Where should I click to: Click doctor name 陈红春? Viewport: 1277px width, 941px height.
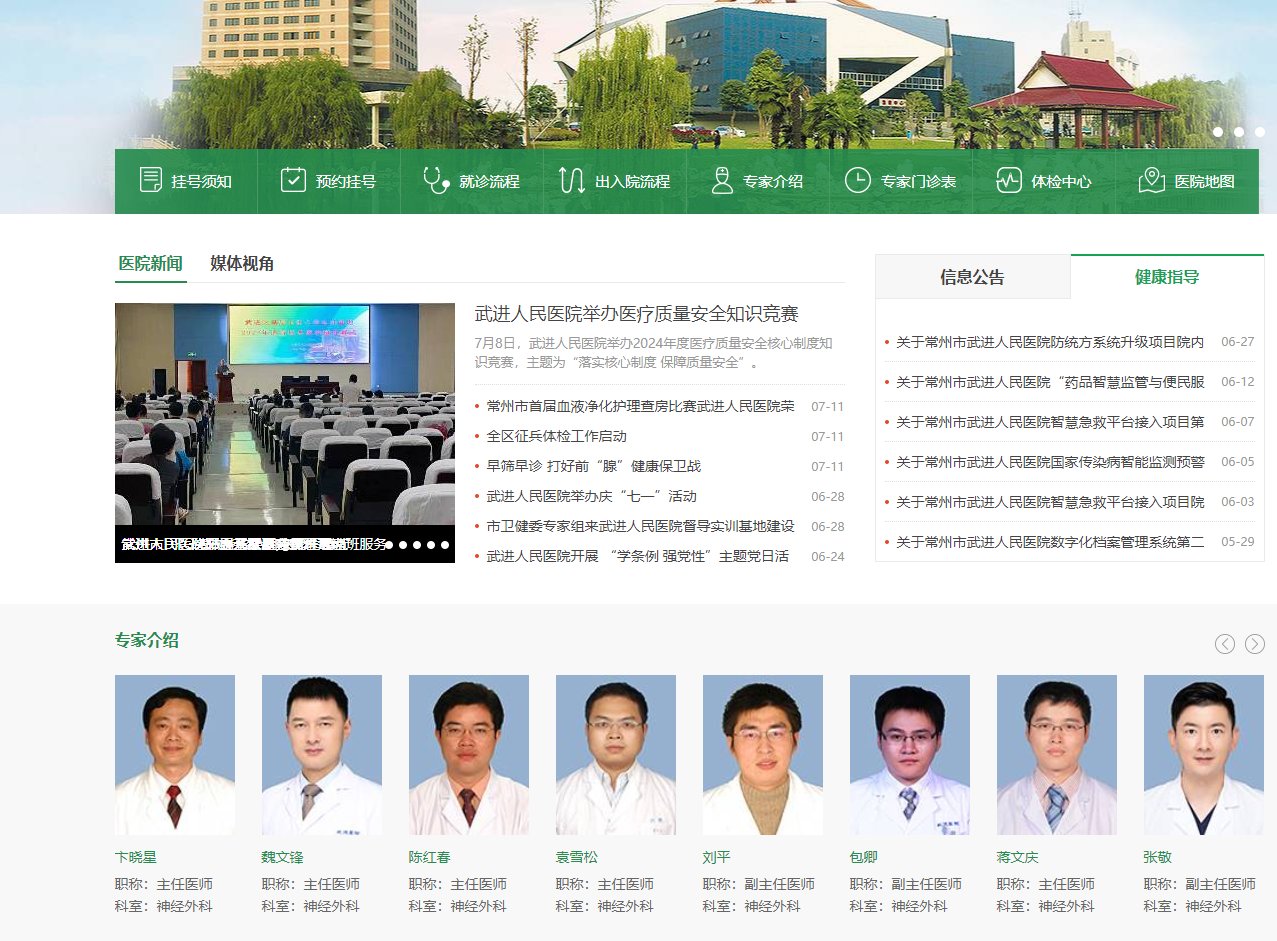[x=430, y=857]
